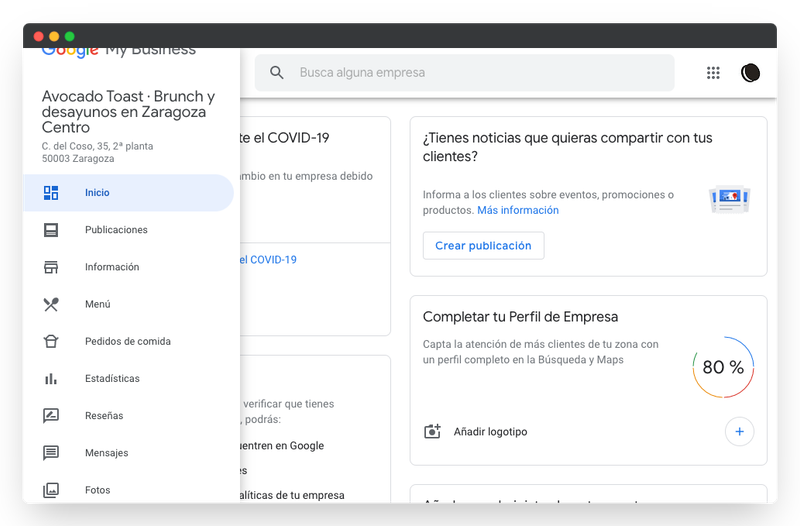800x526 pixels.
Task: Click the Google My Business logo
Action: [118, 51]
